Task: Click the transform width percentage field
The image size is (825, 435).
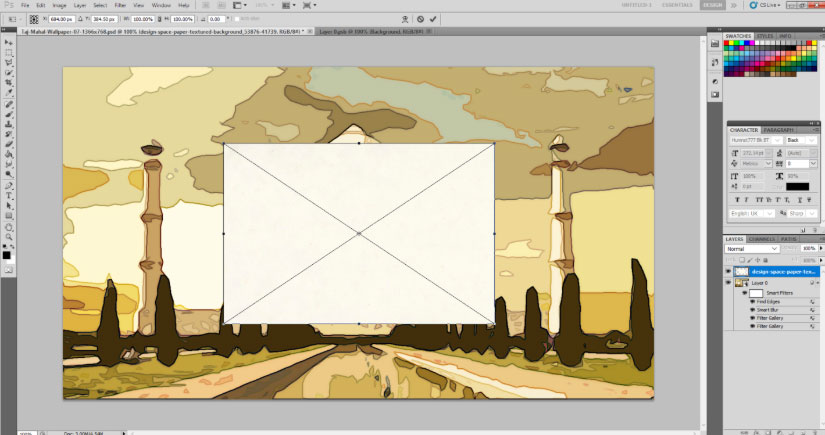Action: pyautogui.click(x=143, y=18)
